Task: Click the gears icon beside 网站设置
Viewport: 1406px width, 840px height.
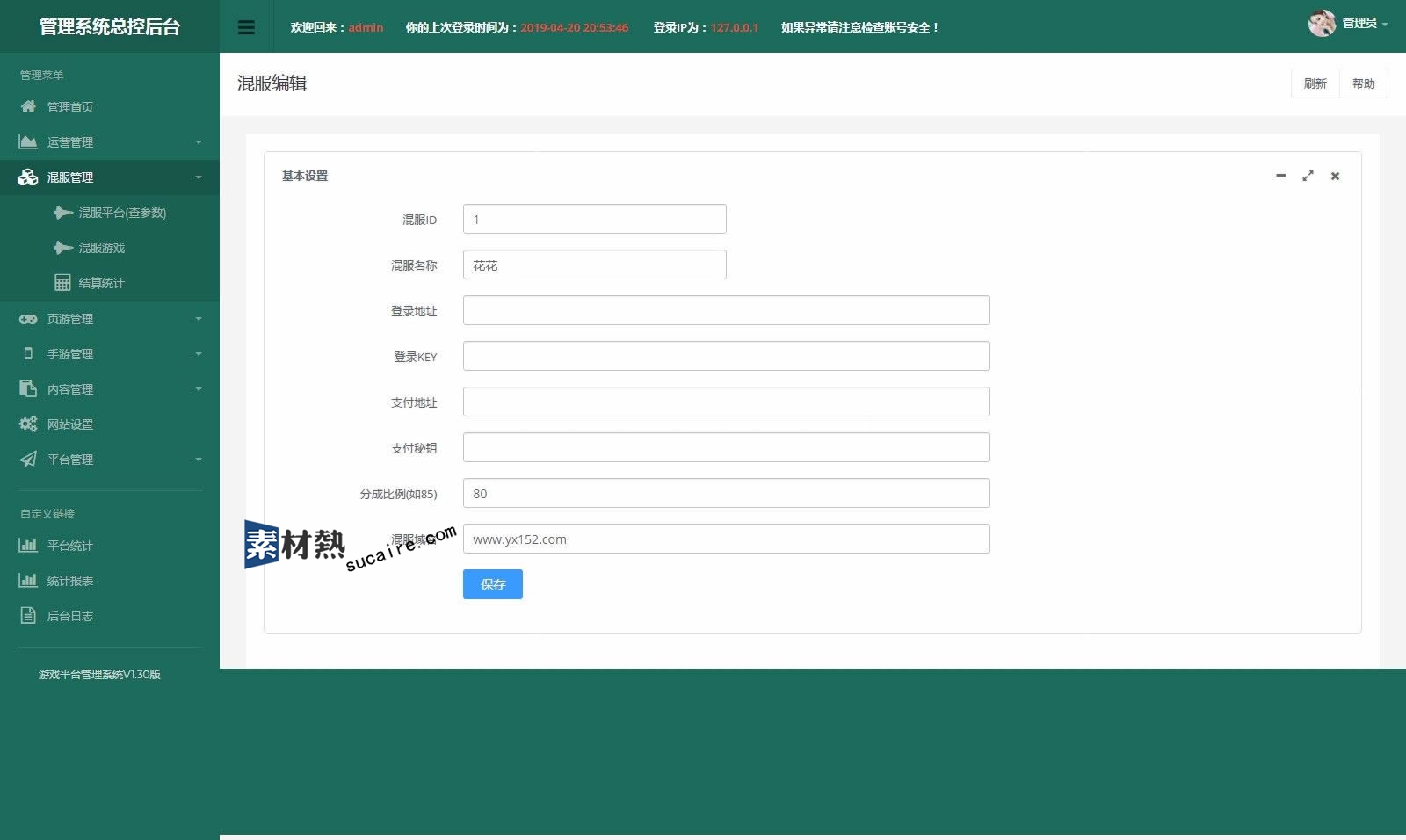Action: pyautogui.click(x=28, y=424)
